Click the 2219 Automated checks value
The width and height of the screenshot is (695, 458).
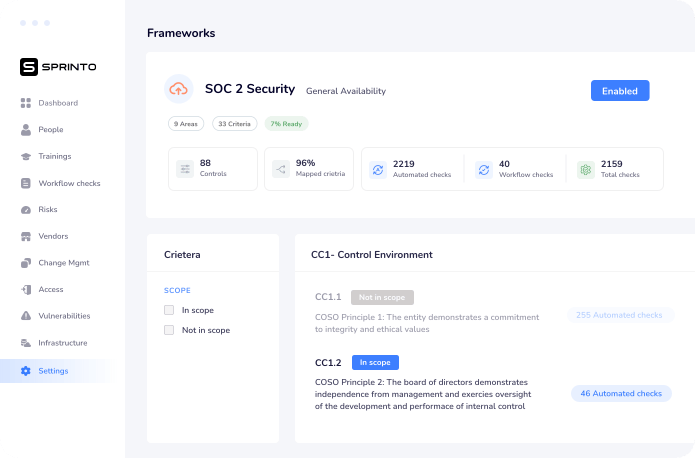(403, 164)
